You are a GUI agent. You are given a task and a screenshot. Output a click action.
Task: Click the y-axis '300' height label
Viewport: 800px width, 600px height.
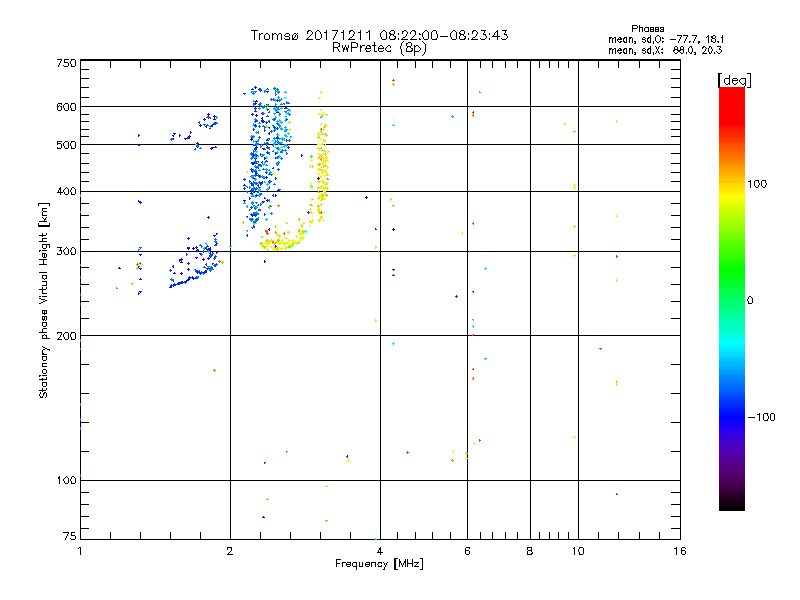click(66, 251)
